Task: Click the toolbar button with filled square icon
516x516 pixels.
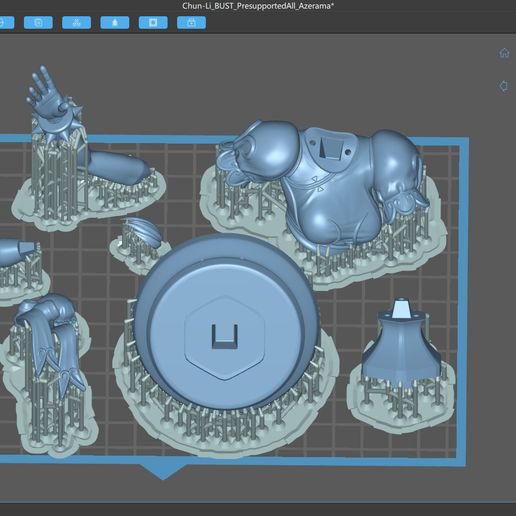Action: point(153,23)
